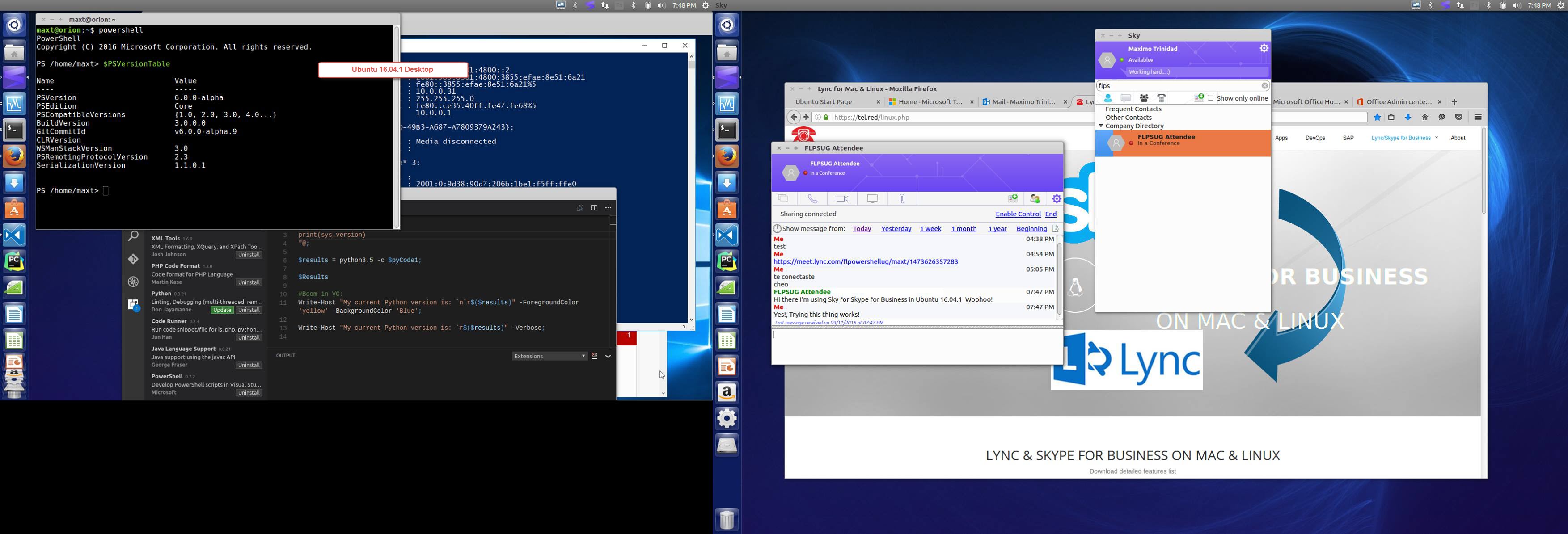This screenshot has width=1568, height=534.
Task: Show messages from 1 month
Action: [964, 229]
